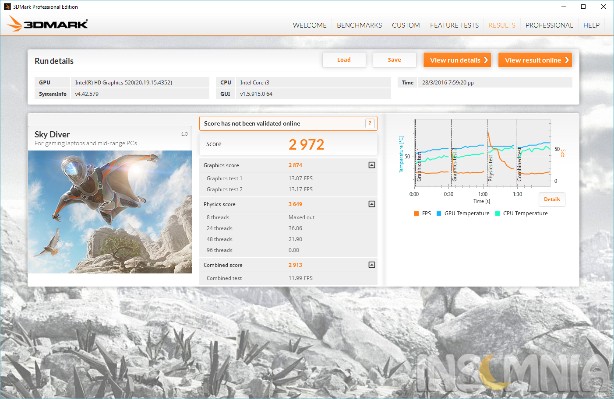This screenshot has width=614, height=399.
Task: Click the Sky Diver preview image
Action: tap(110, 212)
